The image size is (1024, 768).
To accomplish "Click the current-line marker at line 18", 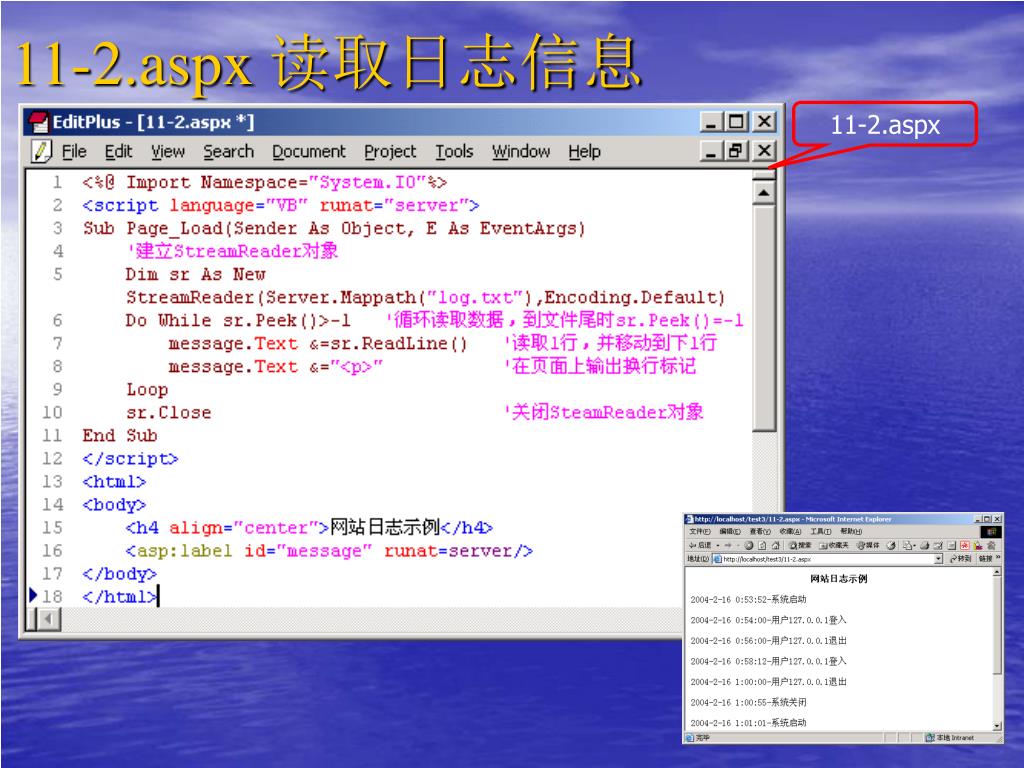I will pos(33,596).
